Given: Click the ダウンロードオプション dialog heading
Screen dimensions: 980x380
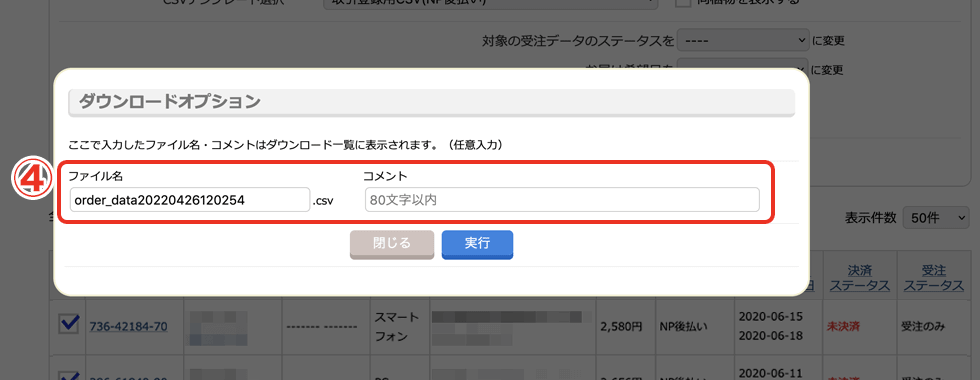Looking at the screenshot, I should (x=169, y=101).
